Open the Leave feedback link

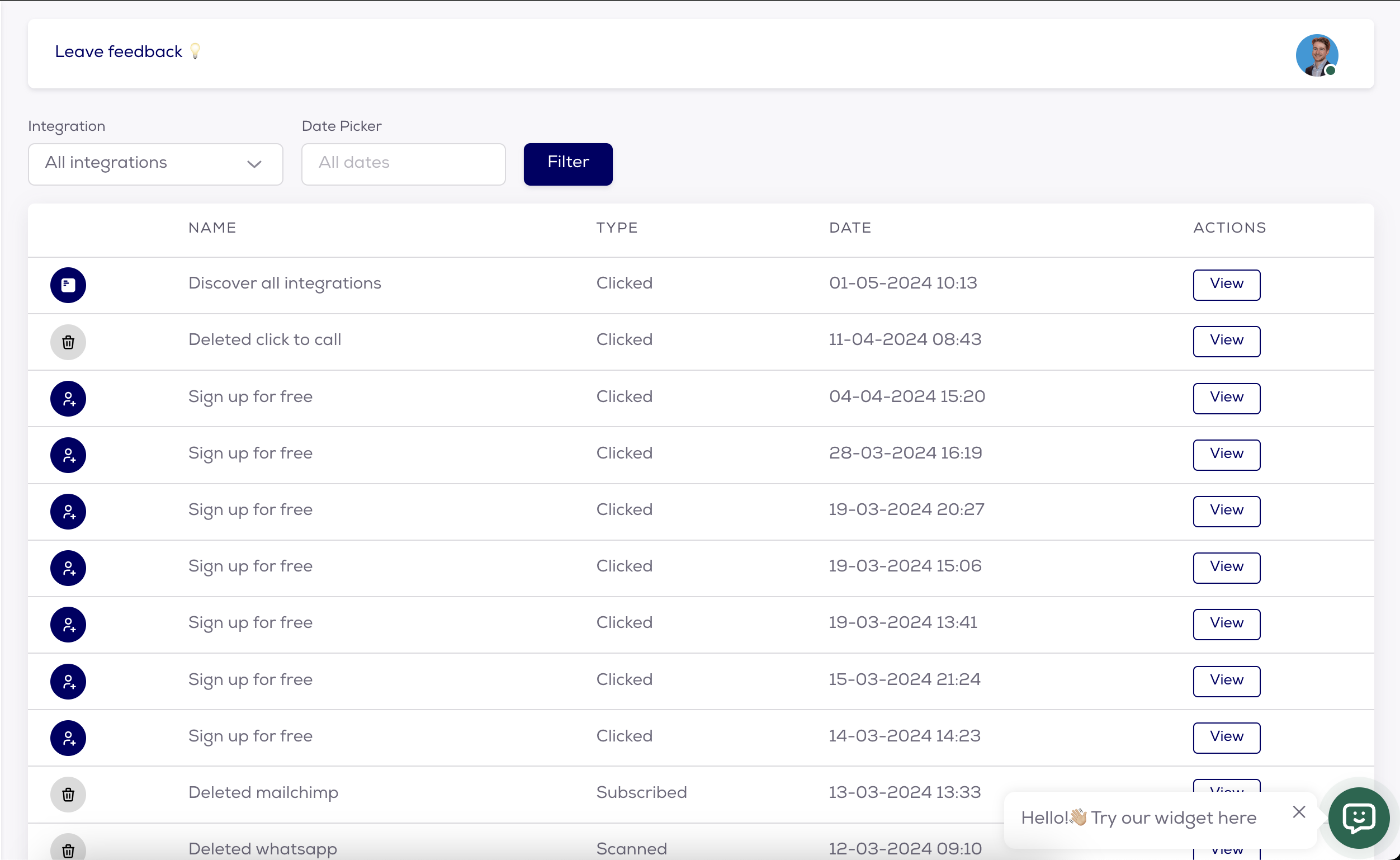point(119,52)
